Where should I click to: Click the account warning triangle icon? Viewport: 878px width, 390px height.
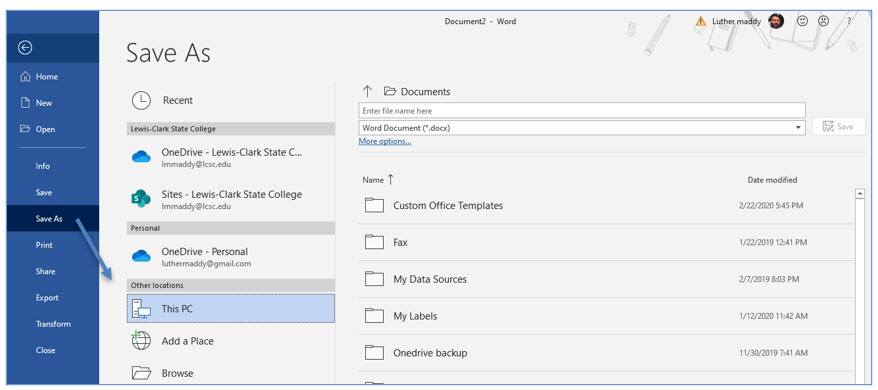[x=700, y=21]
